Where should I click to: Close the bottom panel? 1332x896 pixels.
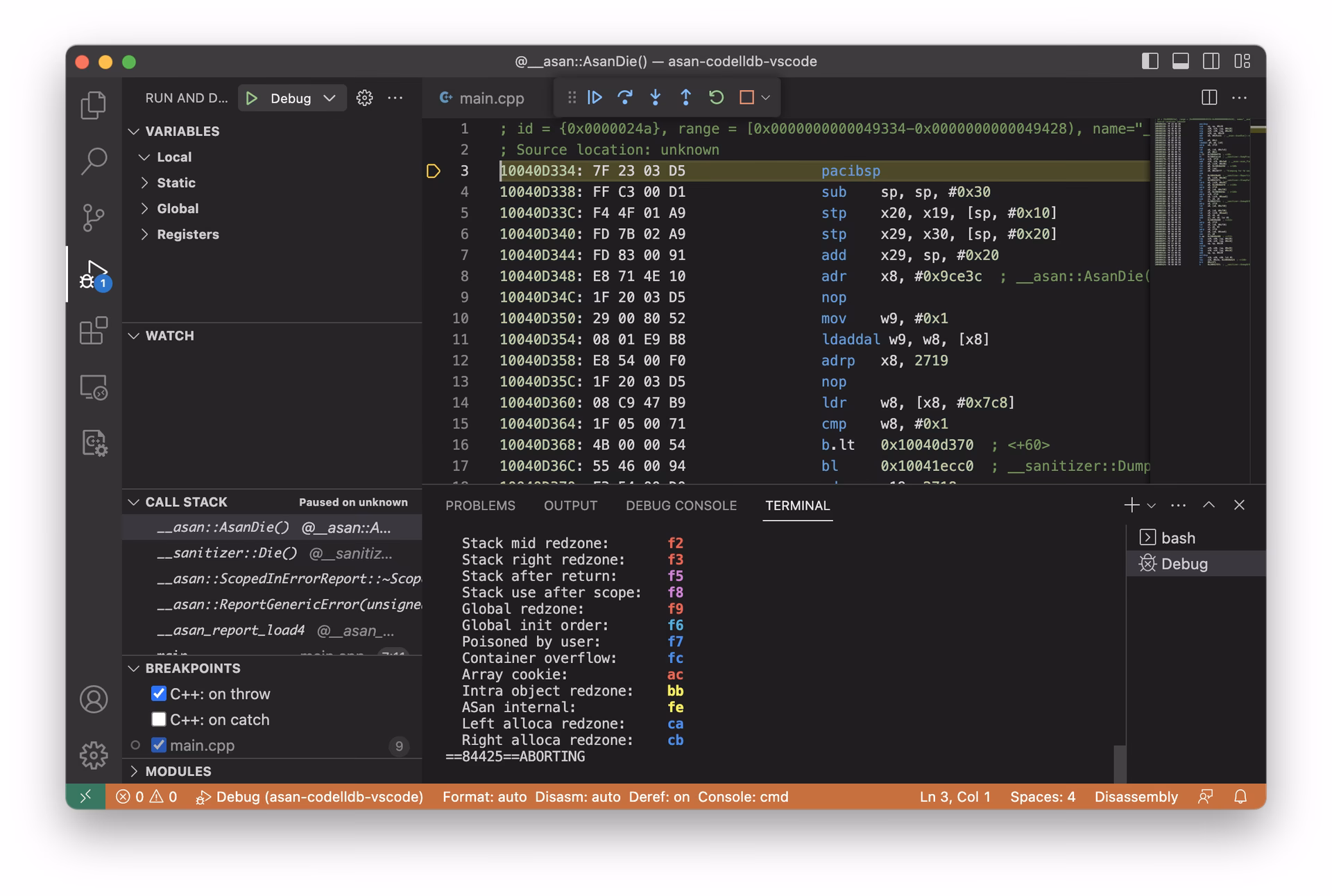(1240, 505)
